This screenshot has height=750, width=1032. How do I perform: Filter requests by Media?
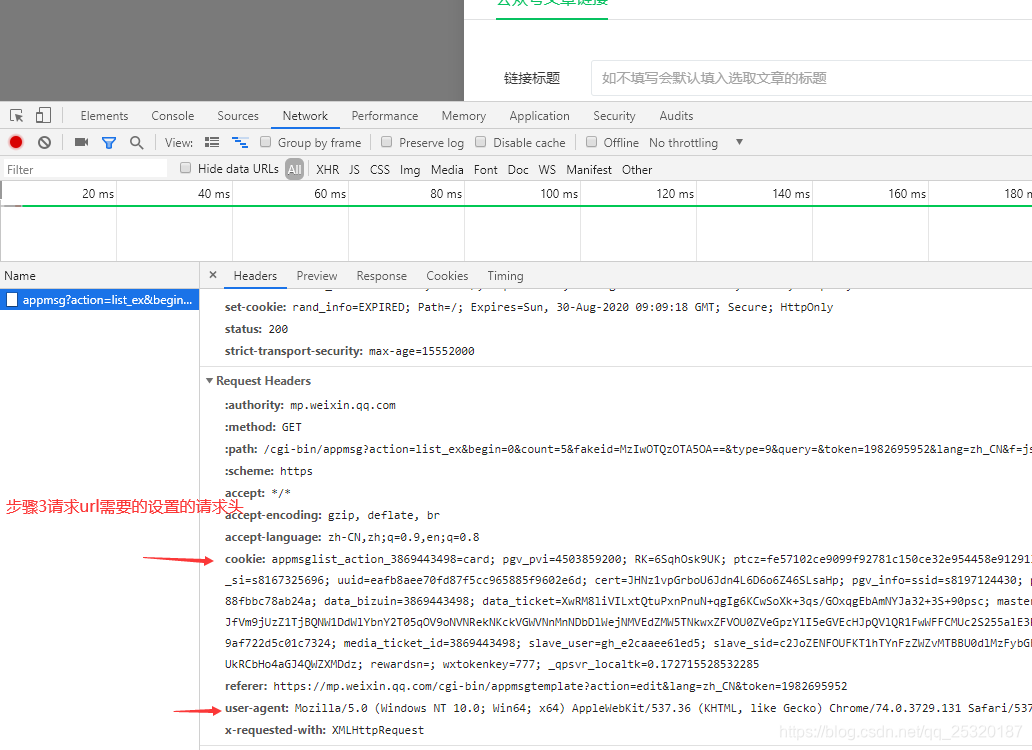click(x=447, y=170)
